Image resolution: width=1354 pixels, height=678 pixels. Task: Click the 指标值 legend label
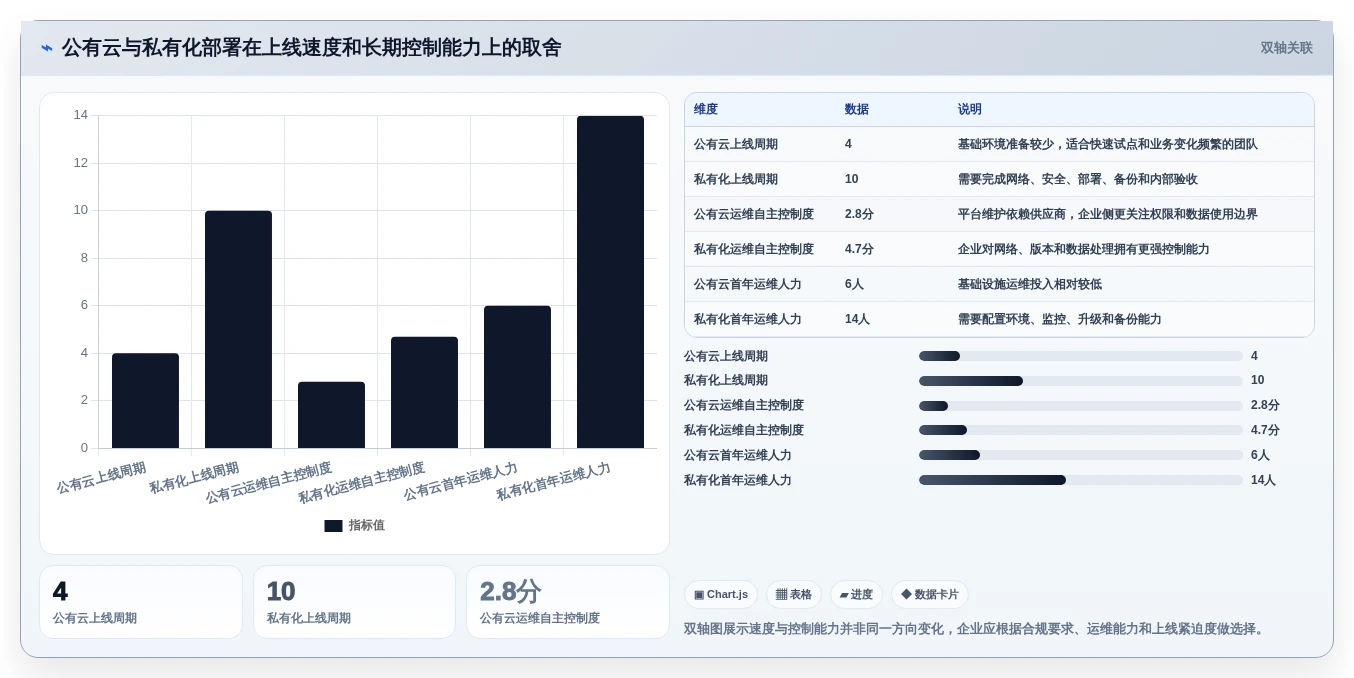[366, 526]
